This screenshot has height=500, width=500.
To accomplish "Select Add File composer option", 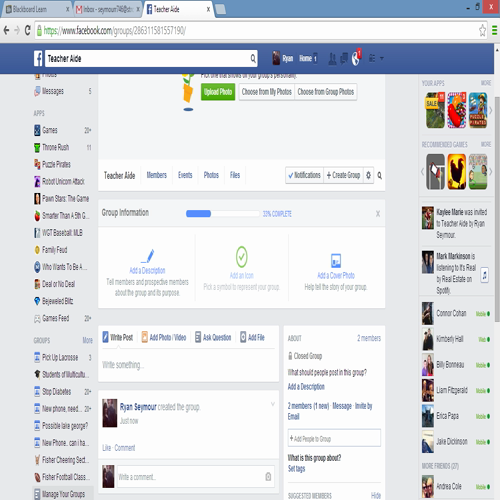I will [252, 337].
